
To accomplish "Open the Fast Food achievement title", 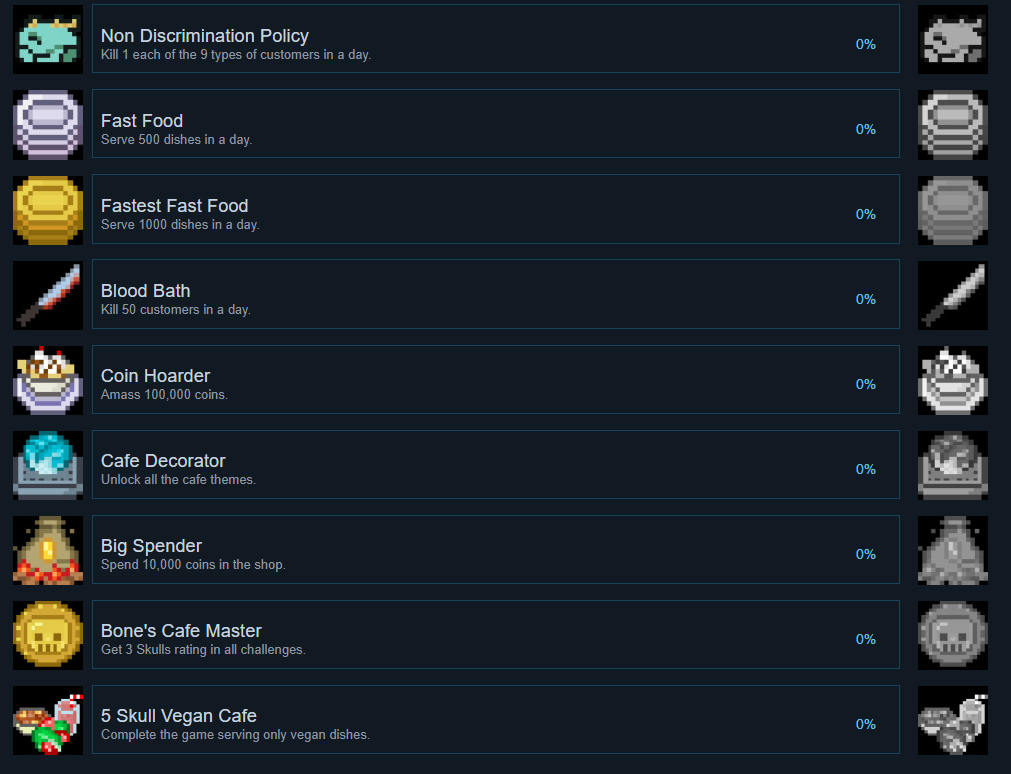I will point(142,121).
